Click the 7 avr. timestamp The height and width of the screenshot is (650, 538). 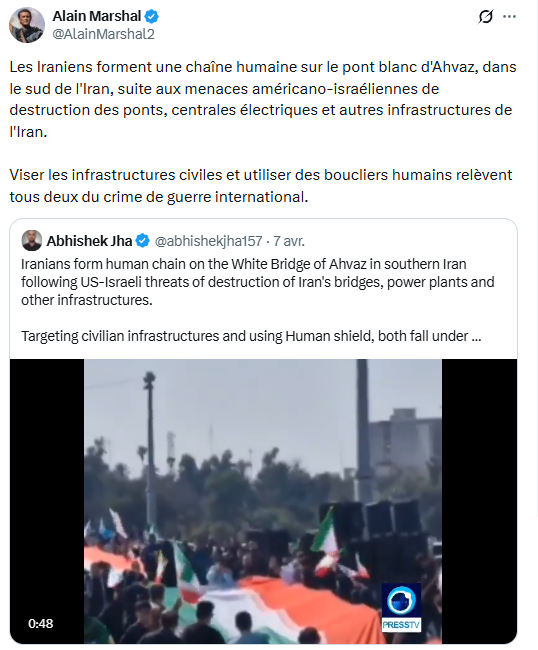pos(289,241)
